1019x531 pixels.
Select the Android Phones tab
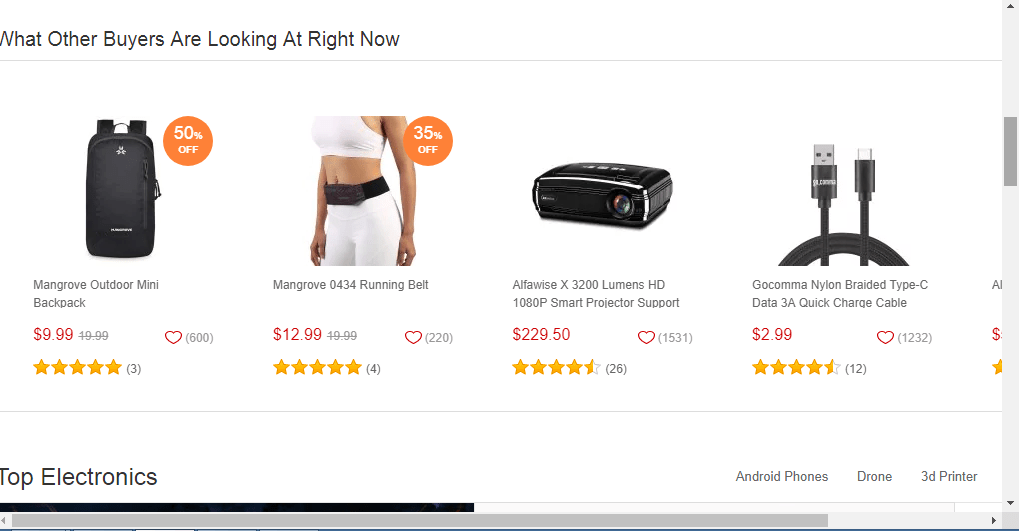(x=782, y=476)
